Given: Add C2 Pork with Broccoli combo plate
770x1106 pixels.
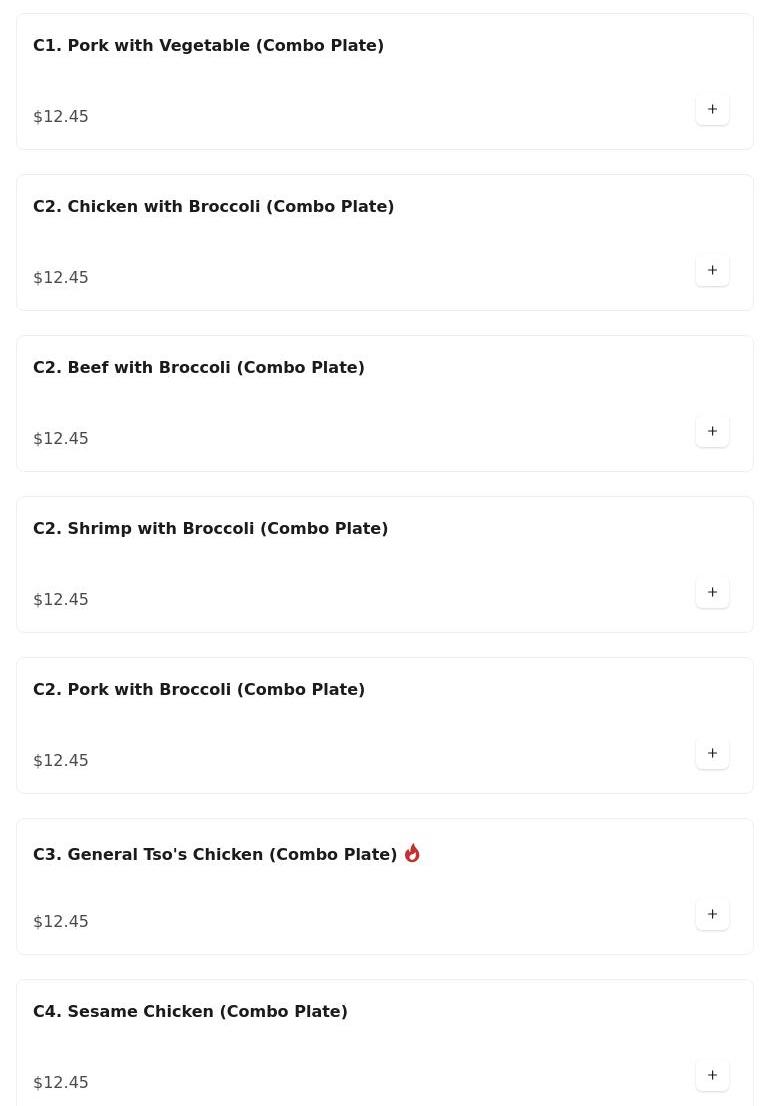Looking at the screenshot, I should click(x=712, y=753).
